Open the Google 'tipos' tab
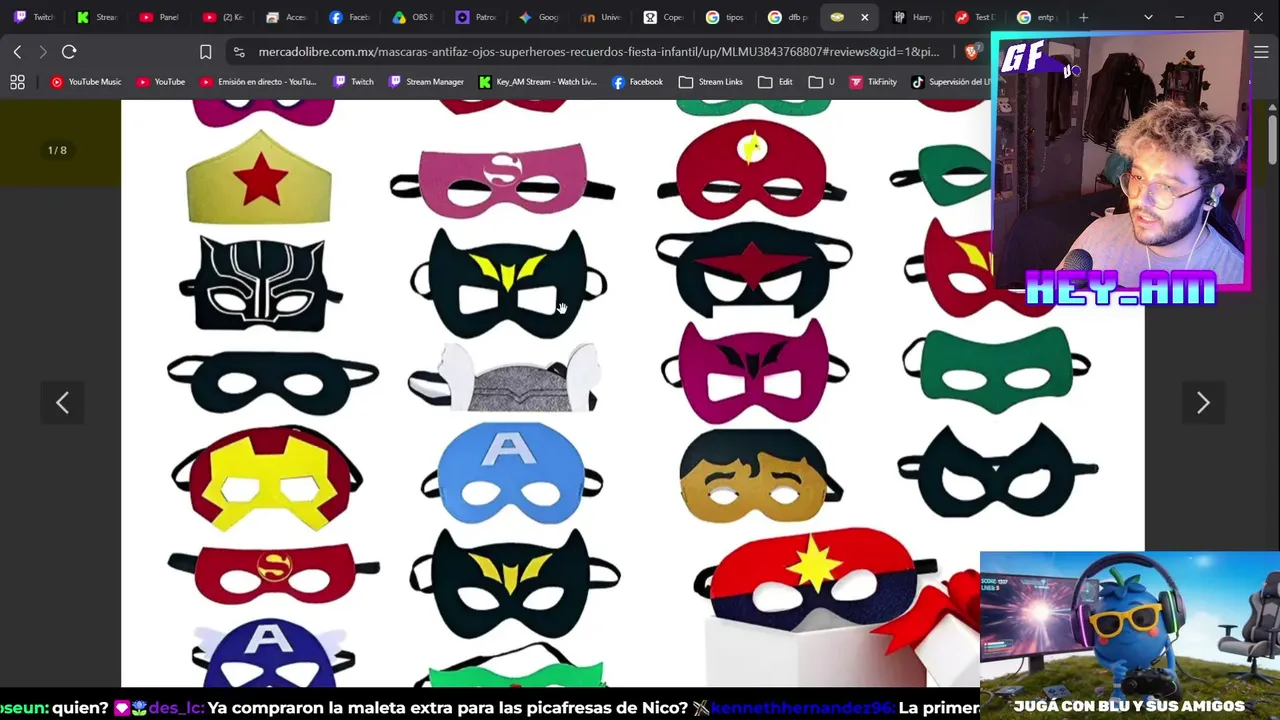Image resolution: width=1280 pixels, height=720 pixels. (727, 17)
